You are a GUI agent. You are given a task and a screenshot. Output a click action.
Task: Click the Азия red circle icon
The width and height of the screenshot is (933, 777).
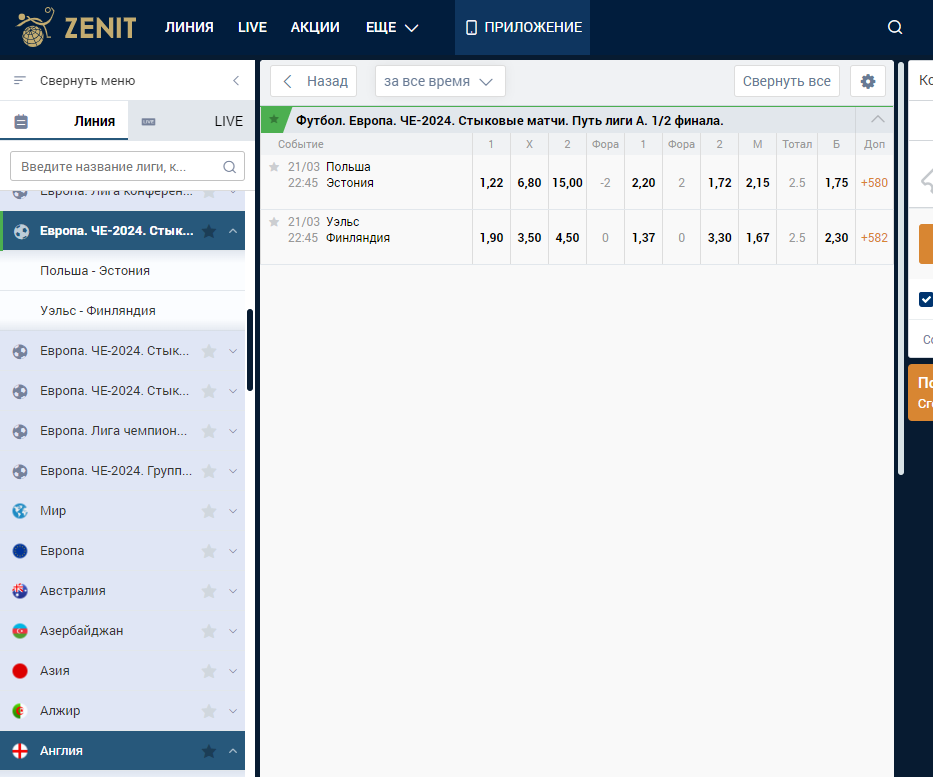20,671
